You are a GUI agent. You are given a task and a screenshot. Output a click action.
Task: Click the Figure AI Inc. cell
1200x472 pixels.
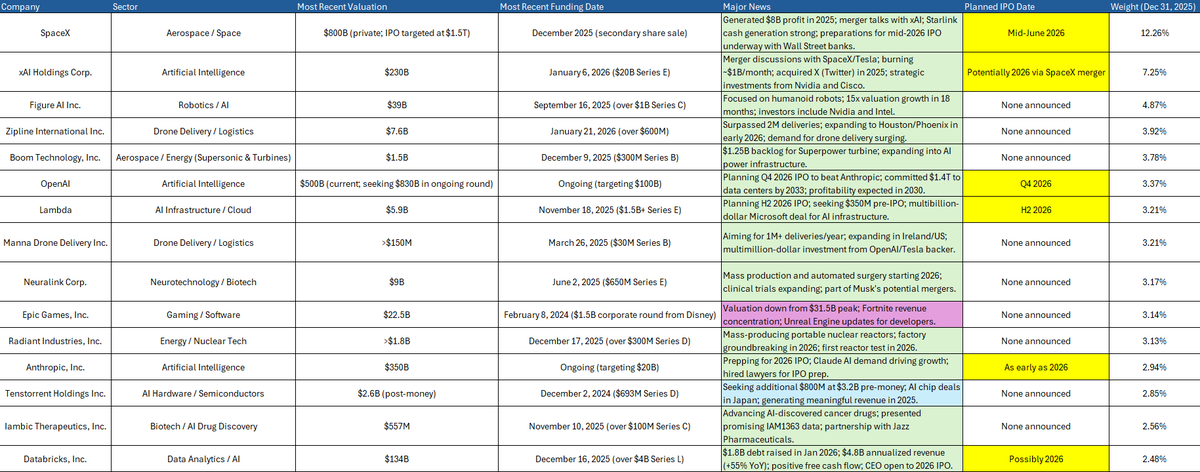56,105
